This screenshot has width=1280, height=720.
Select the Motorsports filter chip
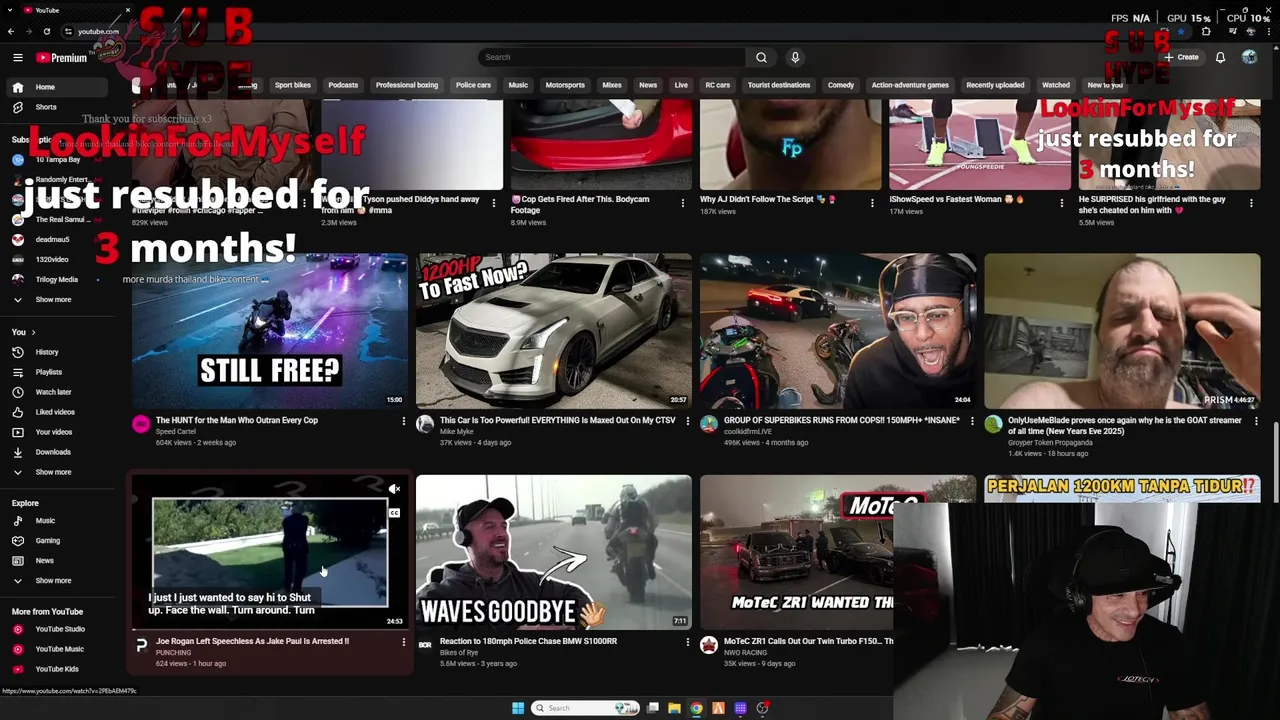(565, 86)
